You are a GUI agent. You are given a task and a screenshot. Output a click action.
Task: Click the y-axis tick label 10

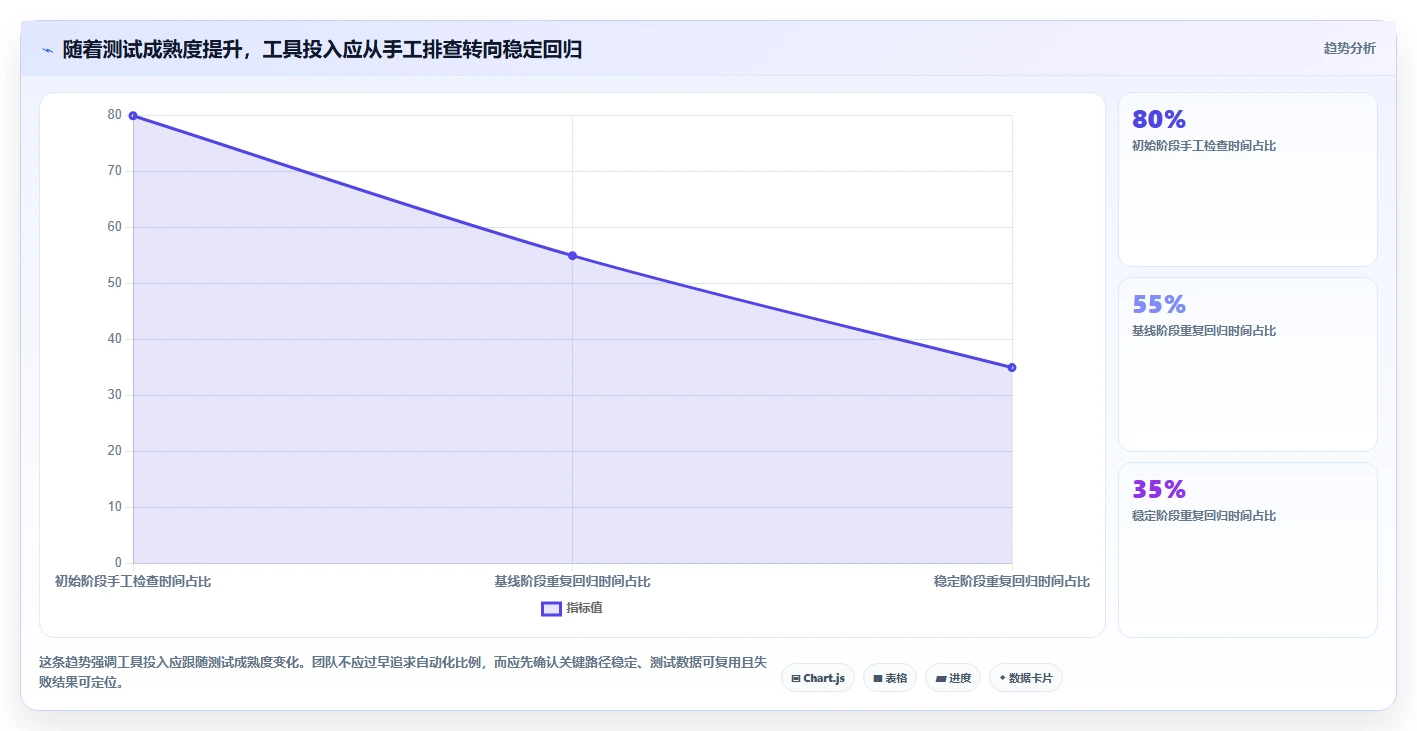click(115, 507)
